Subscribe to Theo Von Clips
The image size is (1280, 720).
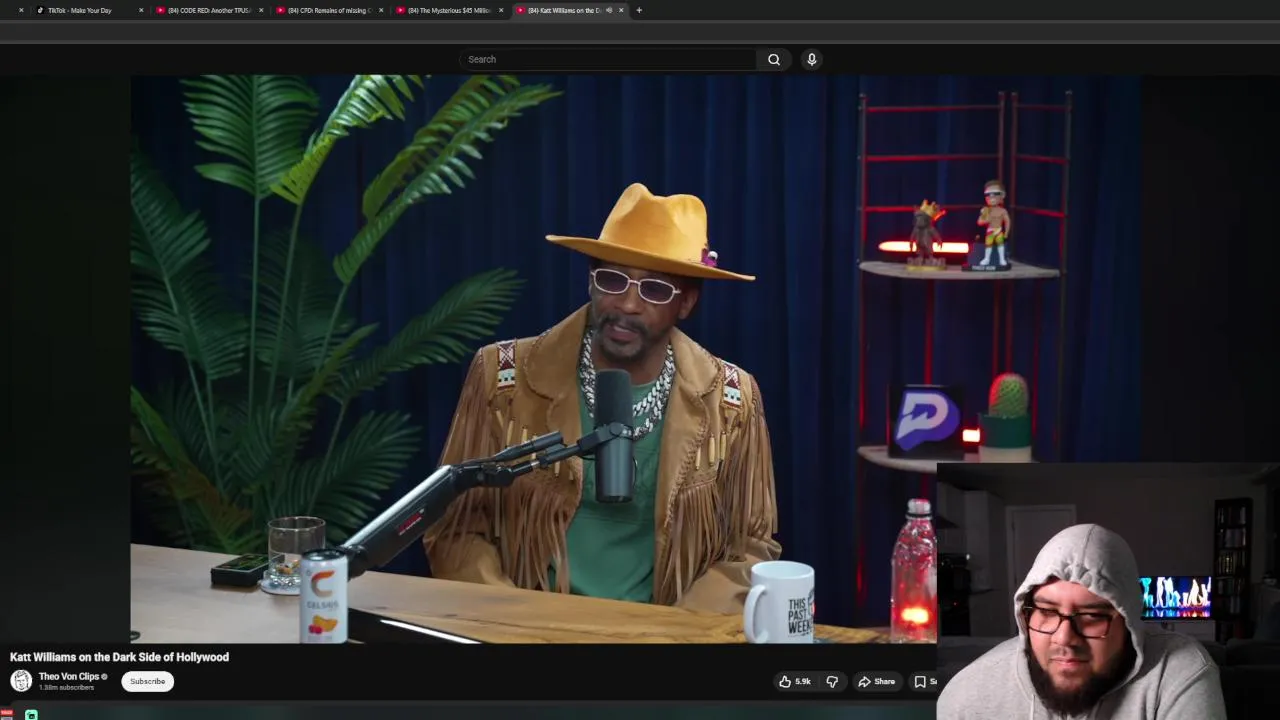click(147, 681)
